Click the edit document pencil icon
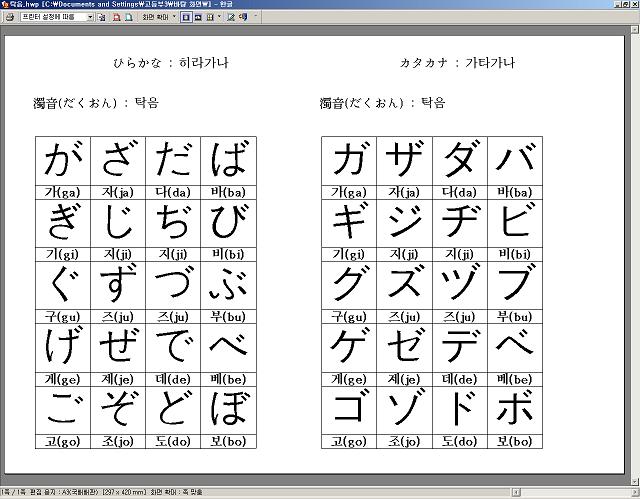The image size is (640, 499). pyautogui.click(x=230, y=17)
